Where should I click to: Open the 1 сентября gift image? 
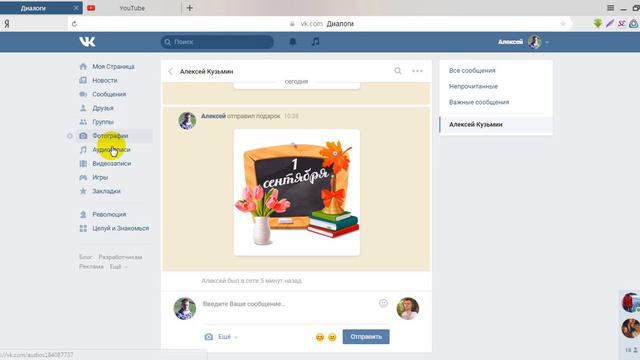click(x=297, y=193)
